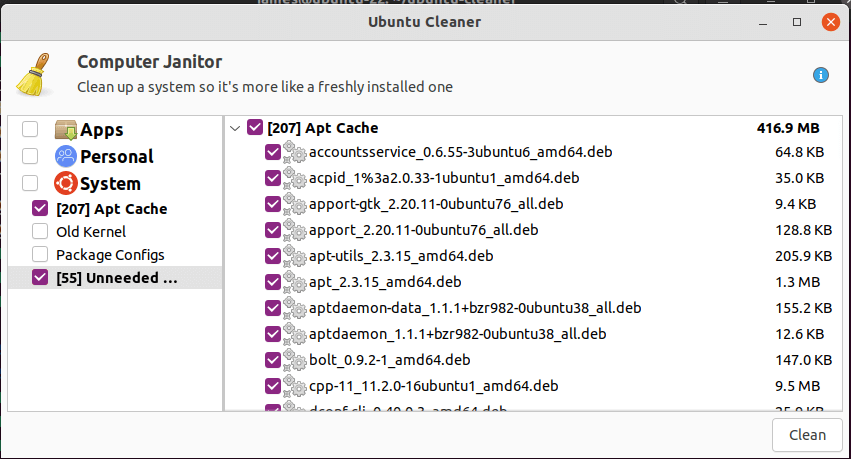Image resolution: width=851 pixels, height=459 pixels.
Task: Click the bolt package gear icon
Action: tap(295, 360)
